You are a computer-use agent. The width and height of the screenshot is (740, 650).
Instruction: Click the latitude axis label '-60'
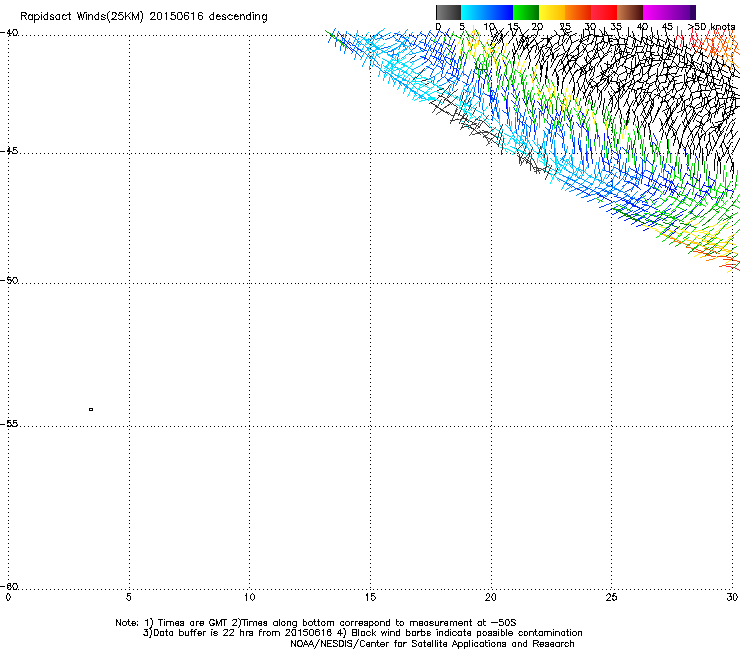10,586
